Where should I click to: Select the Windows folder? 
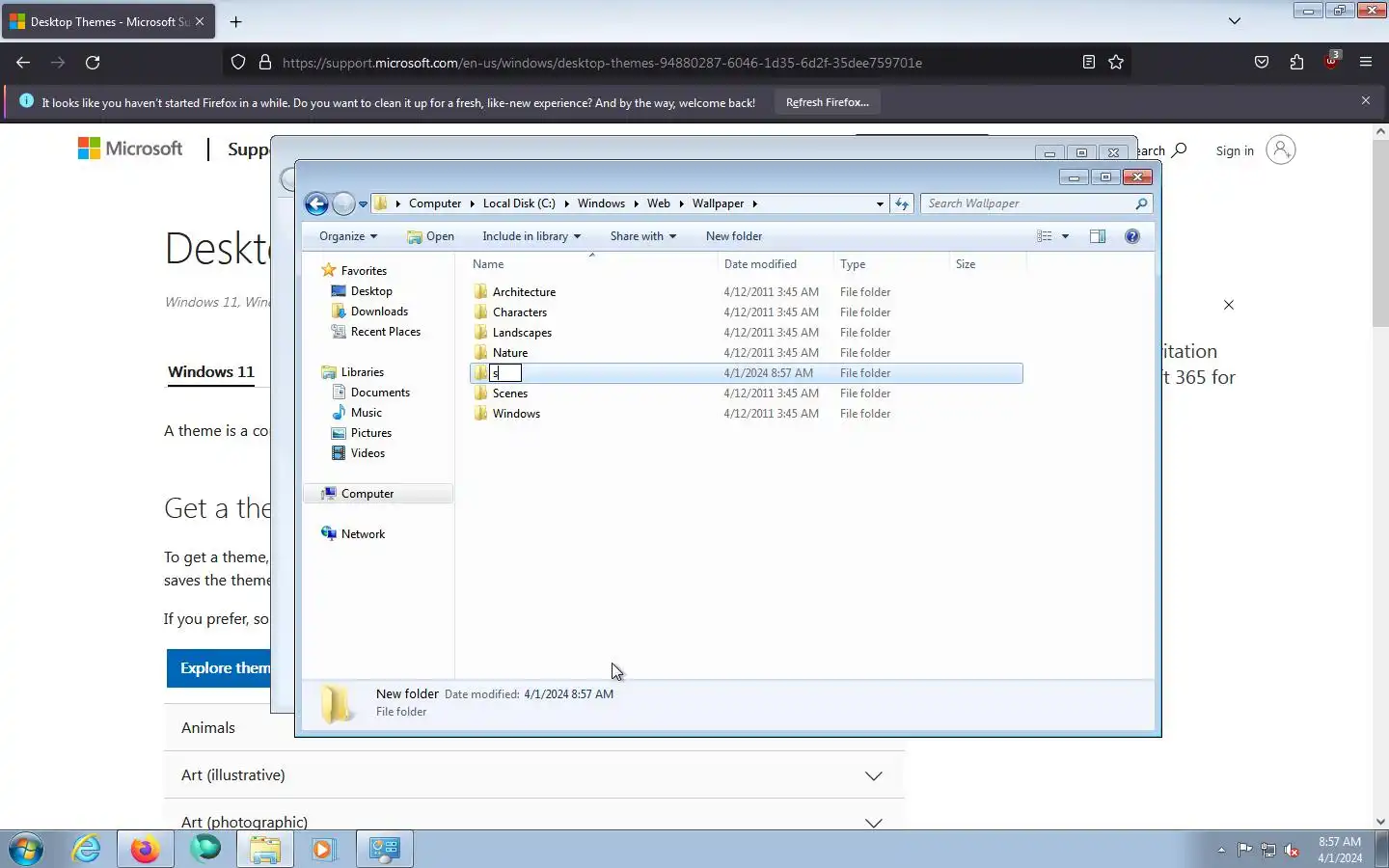pos(516,414)
